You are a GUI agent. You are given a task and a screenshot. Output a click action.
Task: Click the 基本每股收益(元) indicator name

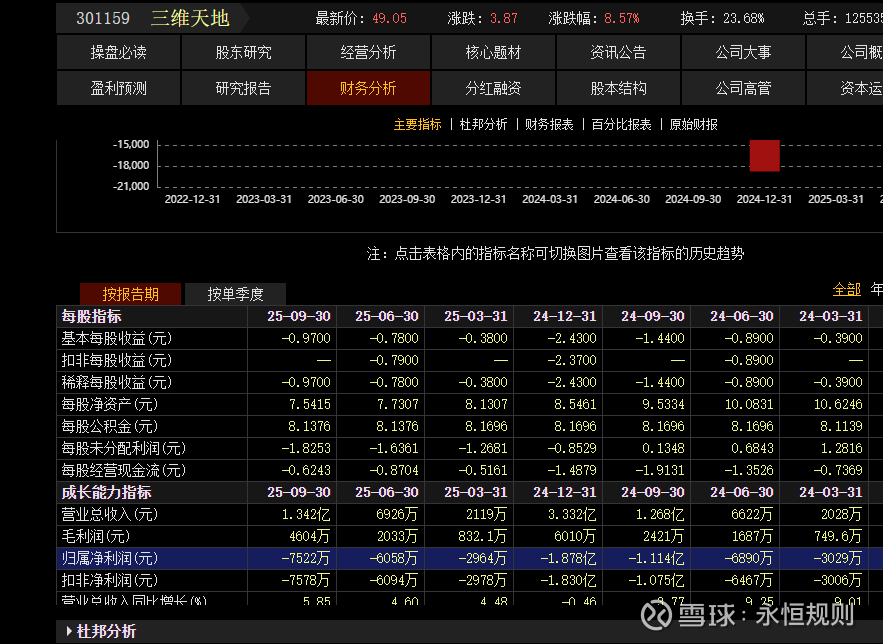(x=117, y=338)
